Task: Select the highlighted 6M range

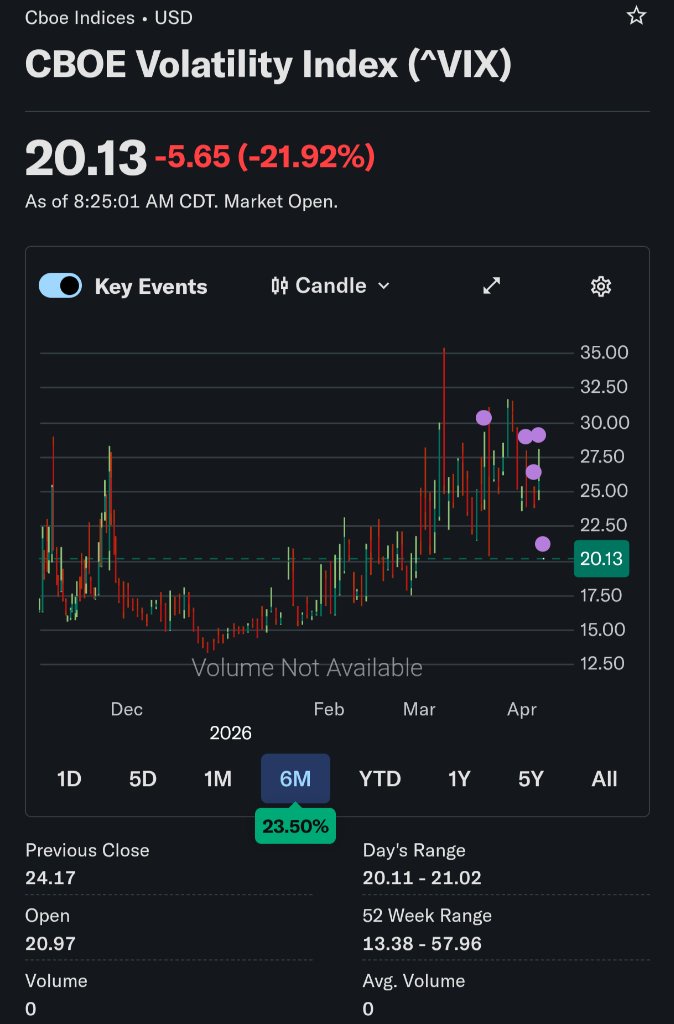Action: coord(295,779)
